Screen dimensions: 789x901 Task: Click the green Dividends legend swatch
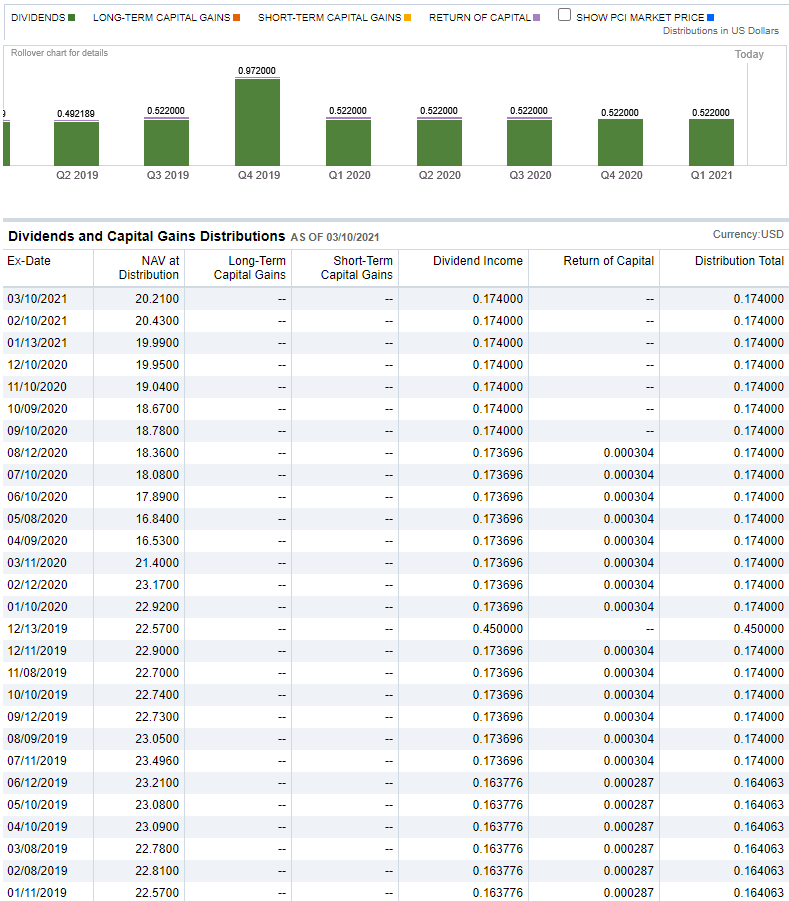(72, 18)
